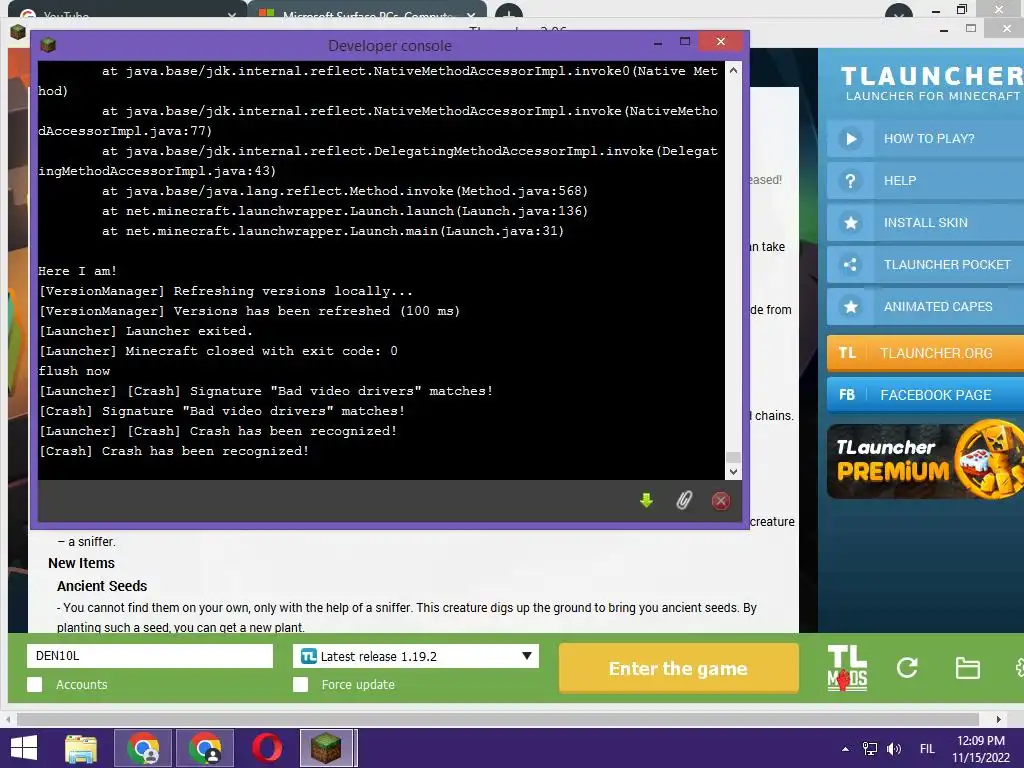Click the 'New Items' heading
Screen dimensions: 1024x768
(x=81, y=563)
